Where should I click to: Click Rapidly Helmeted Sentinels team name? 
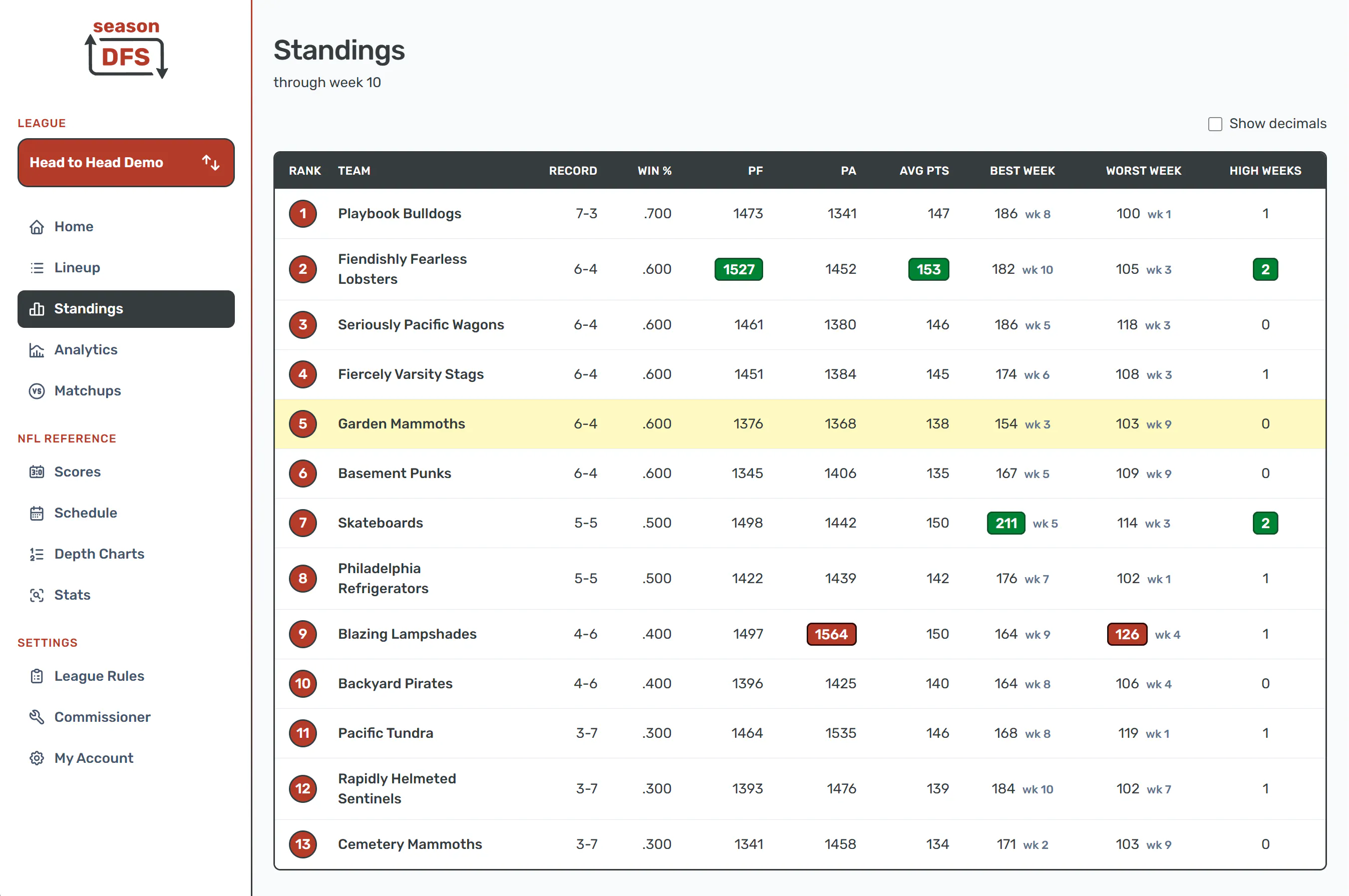click(397, 788)
